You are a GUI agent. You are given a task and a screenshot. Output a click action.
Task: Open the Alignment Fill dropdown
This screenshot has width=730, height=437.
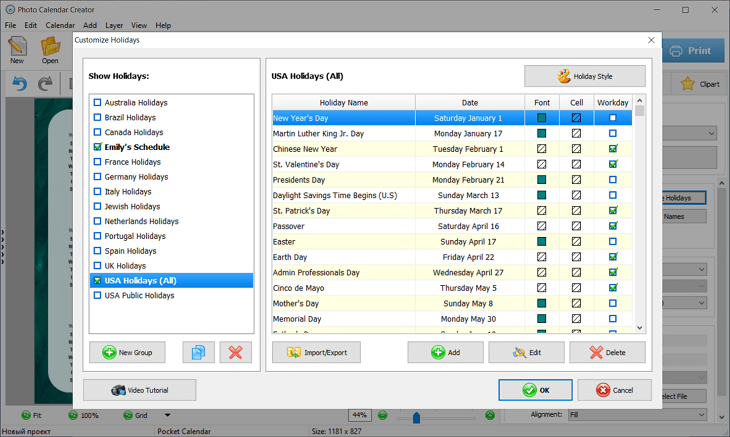637,415
